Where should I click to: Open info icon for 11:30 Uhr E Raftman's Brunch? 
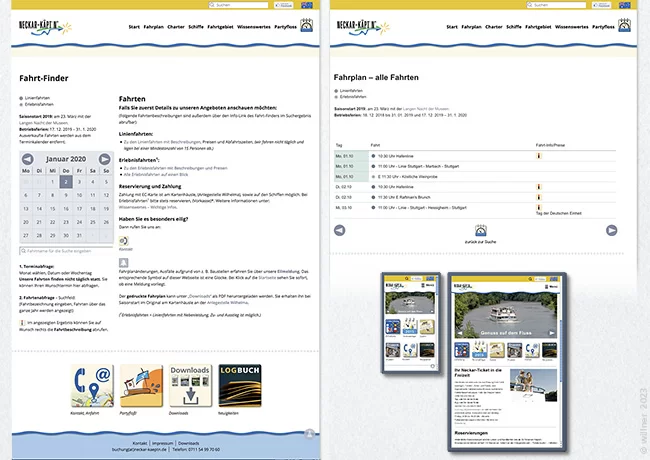tap(539, 197)
